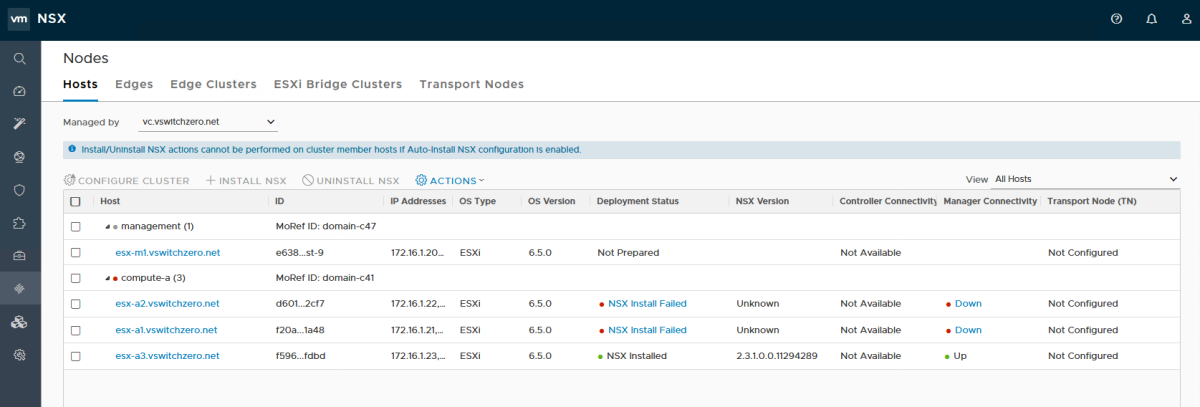Image resolution: width=1200 pixels, height=407 pixels.
Task: Collapse the compute-a cluster group
Action: tap(107, 278)
